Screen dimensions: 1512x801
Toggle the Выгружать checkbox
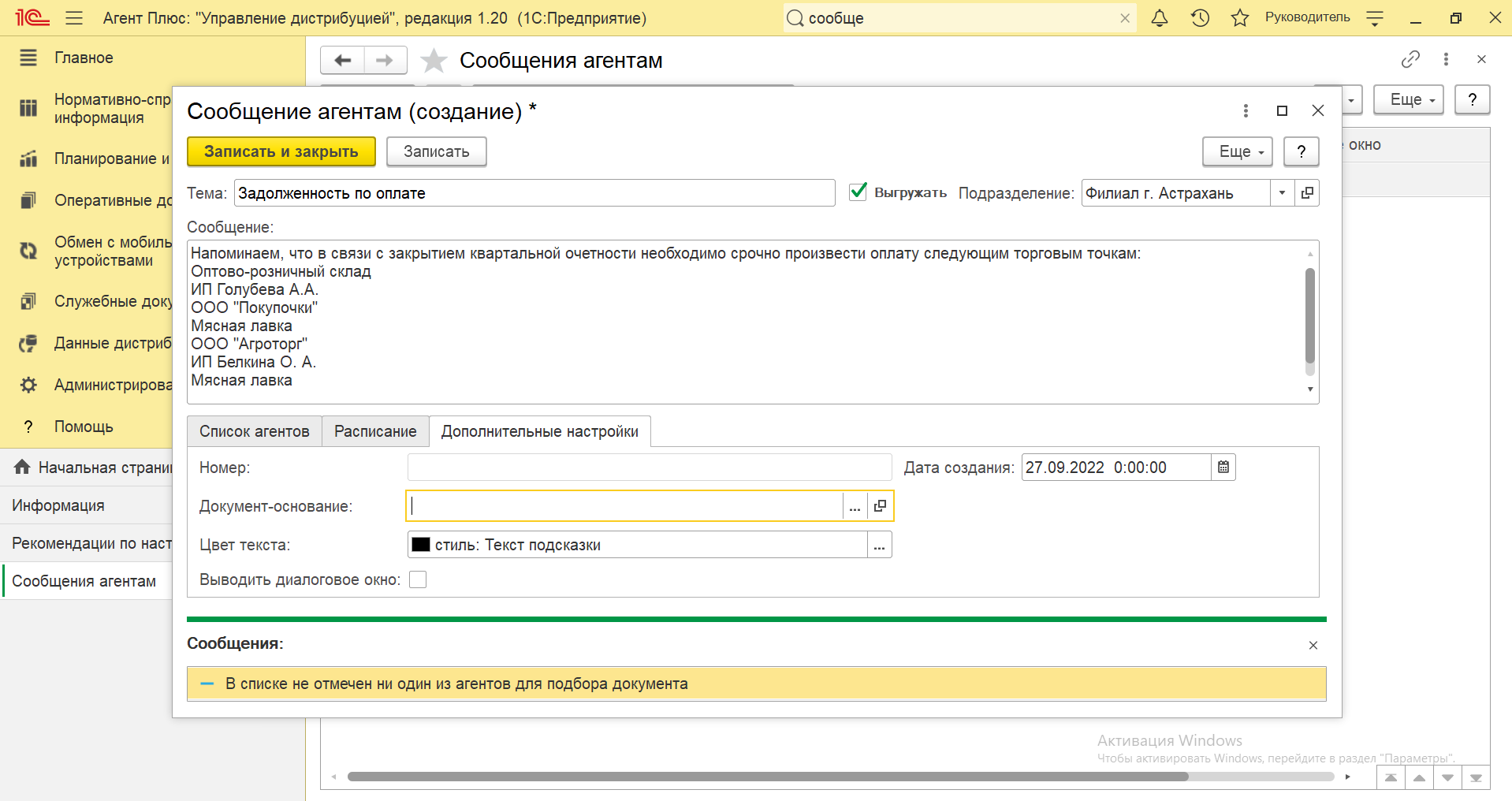[858, 192]
